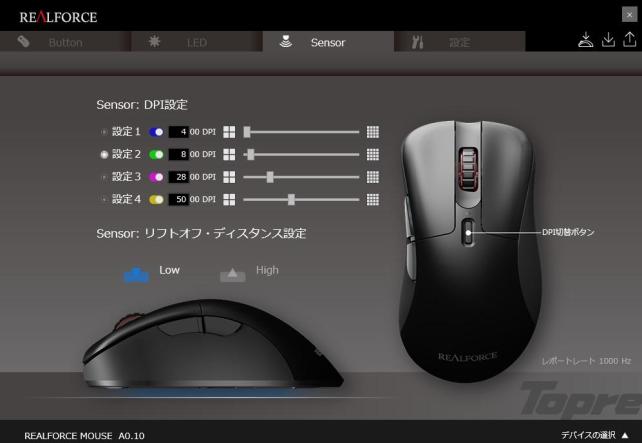This screenshot has height=443, width=642.
Task: Click the Sensor: DPI設定 heading
Action: pos(142,105)
